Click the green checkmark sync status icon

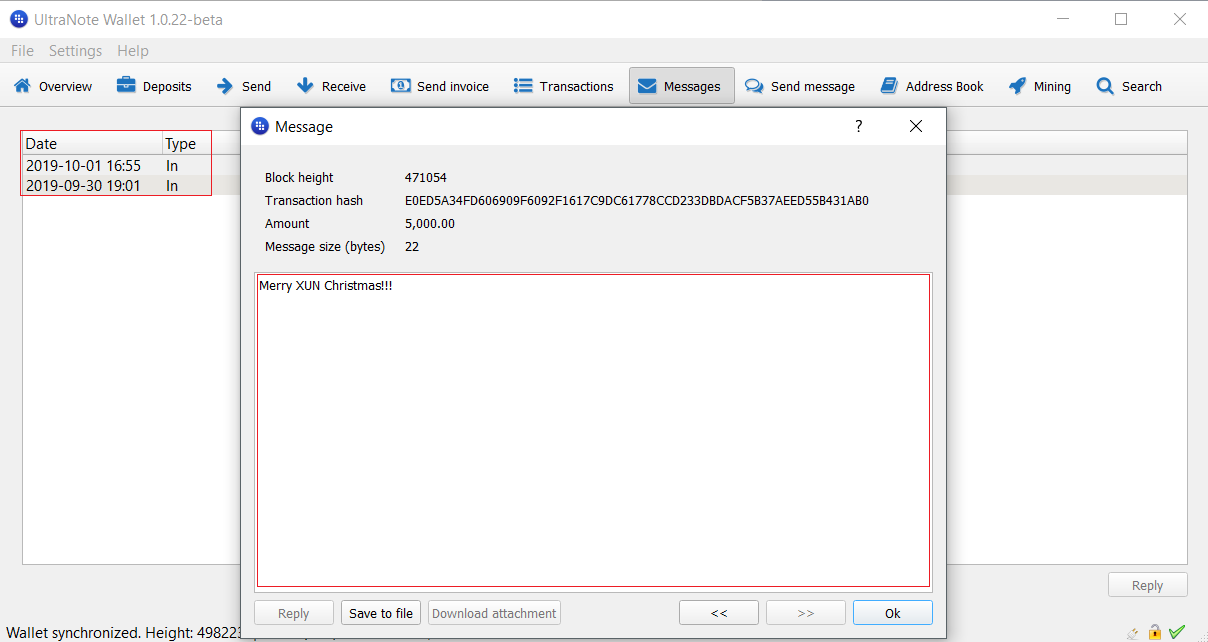point(1177,632)
